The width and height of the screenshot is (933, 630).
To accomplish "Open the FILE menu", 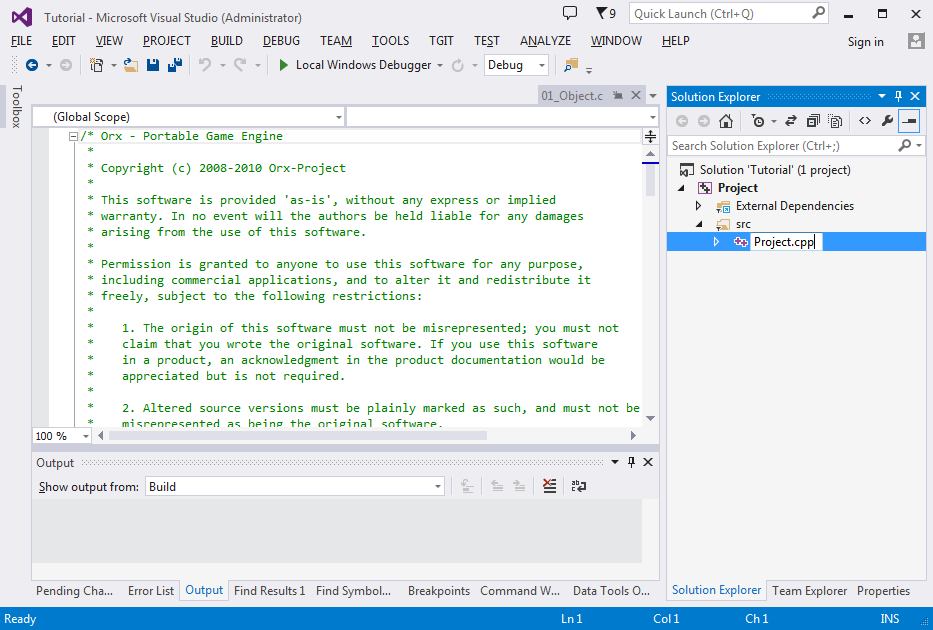I will pyautogui.click(x=21, y=41).
